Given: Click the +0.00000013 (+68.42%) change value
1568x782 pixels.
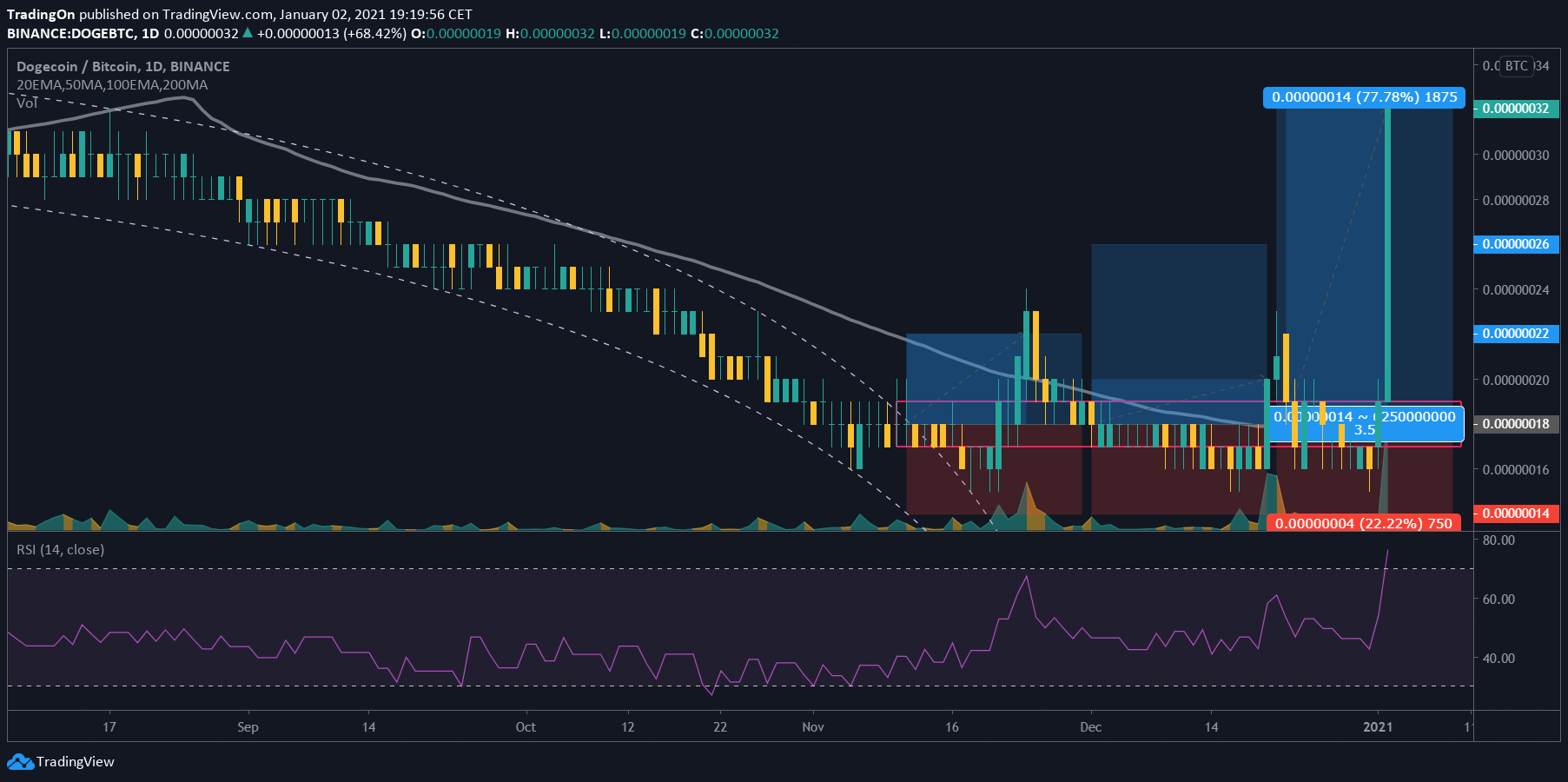Looking at the screenshot, I should coord(332,34).
